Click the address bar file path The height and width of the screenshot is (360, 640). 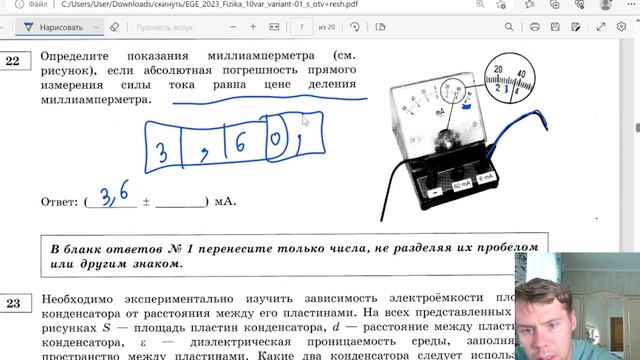209,4
